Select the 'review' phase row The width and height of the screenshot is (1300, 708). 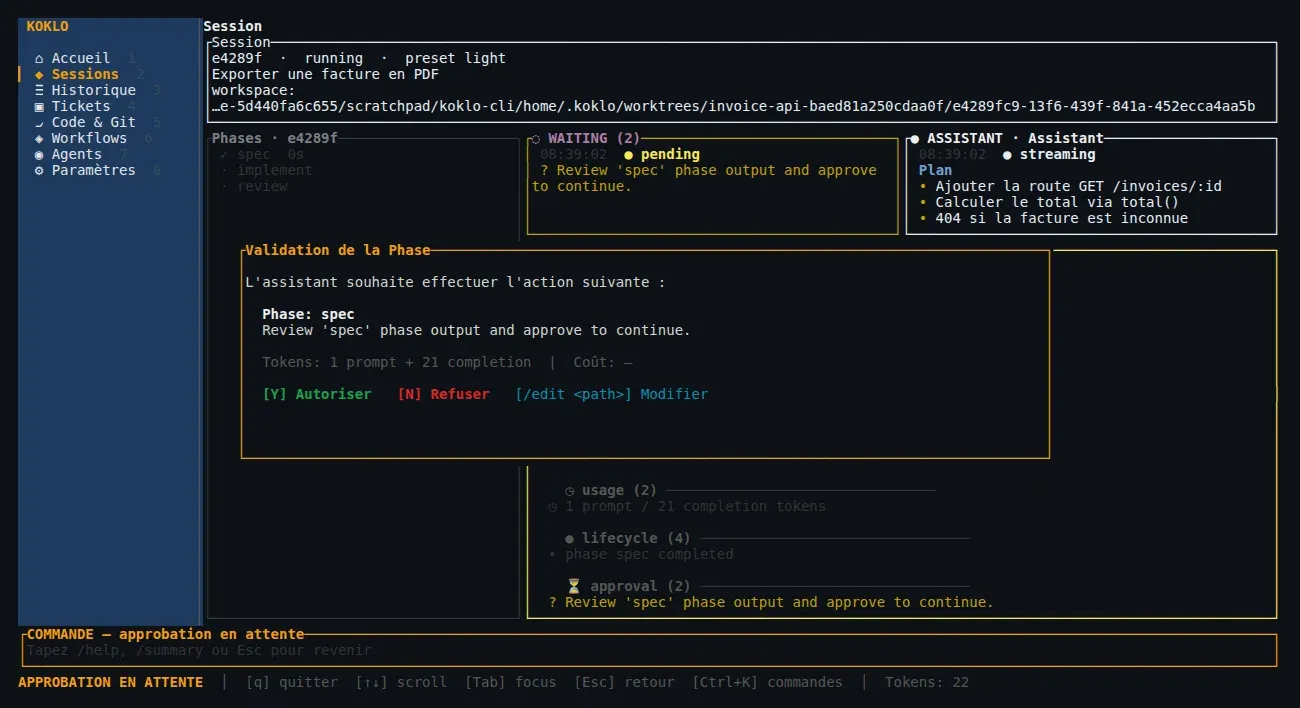click(254, 186)
